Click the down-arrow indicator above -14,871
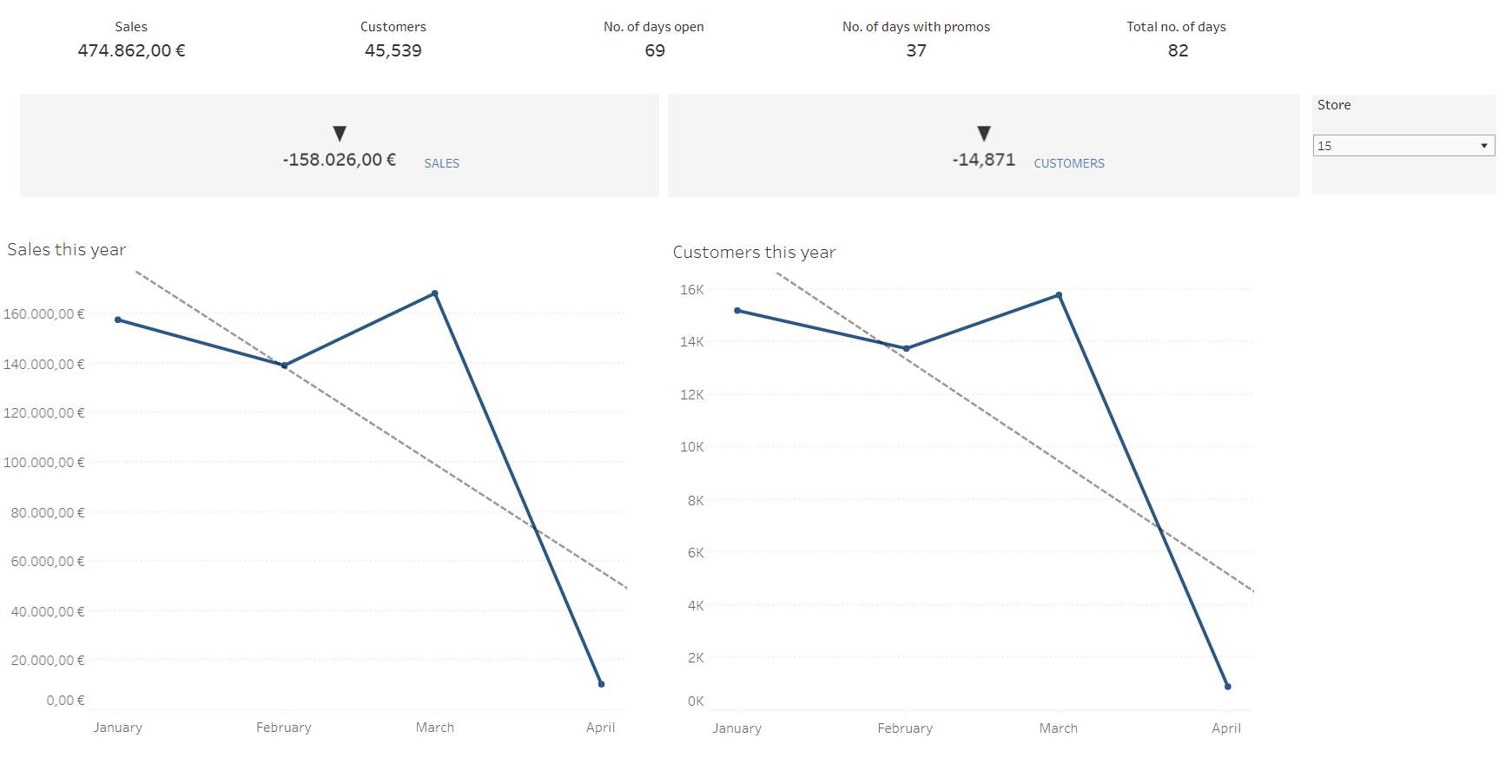Viewport: 1512px width, 784px height. pos(984,133)
